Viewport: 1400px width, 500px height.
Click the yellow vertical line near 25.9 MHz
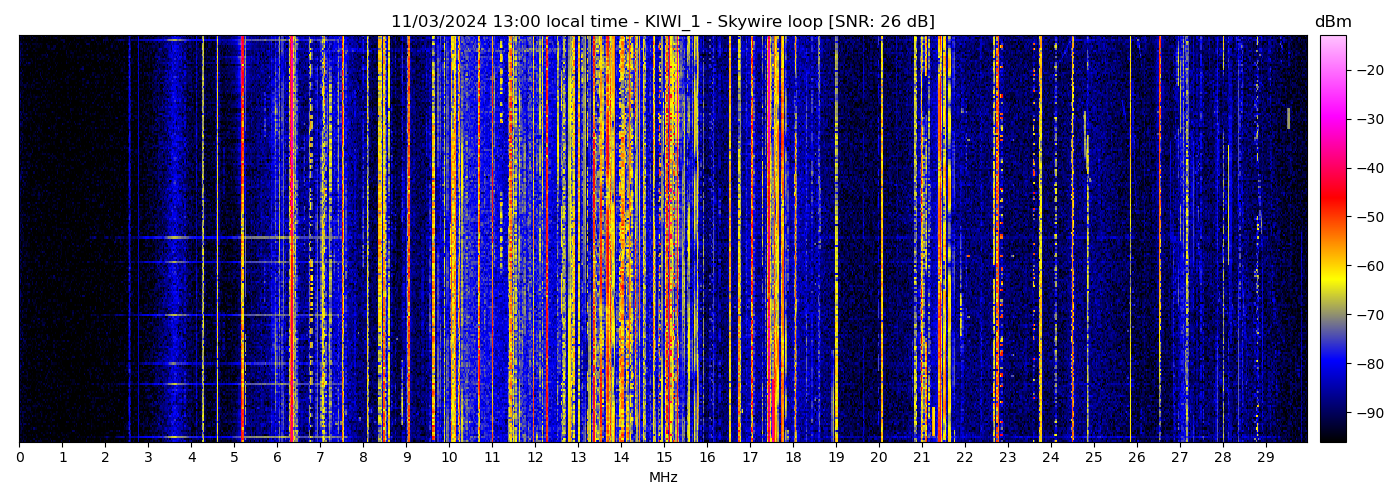pyautogui.click(x=1131, y=240)
